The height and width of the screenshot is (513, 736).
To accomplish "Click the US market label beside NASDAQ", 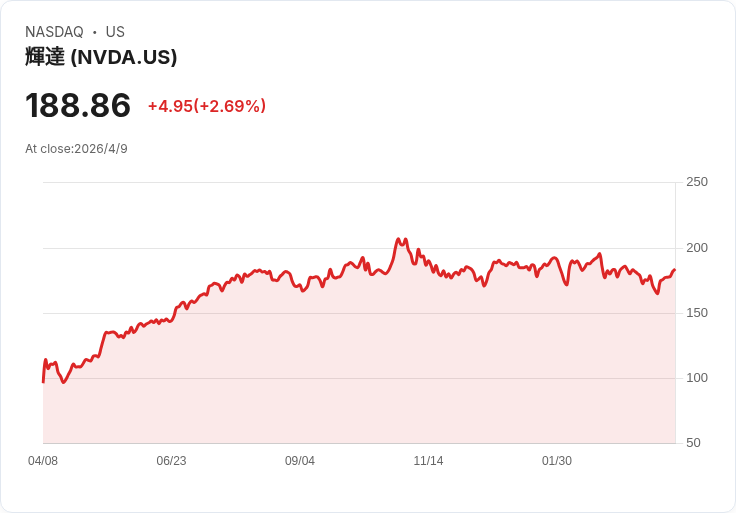I will click(115, 32).
